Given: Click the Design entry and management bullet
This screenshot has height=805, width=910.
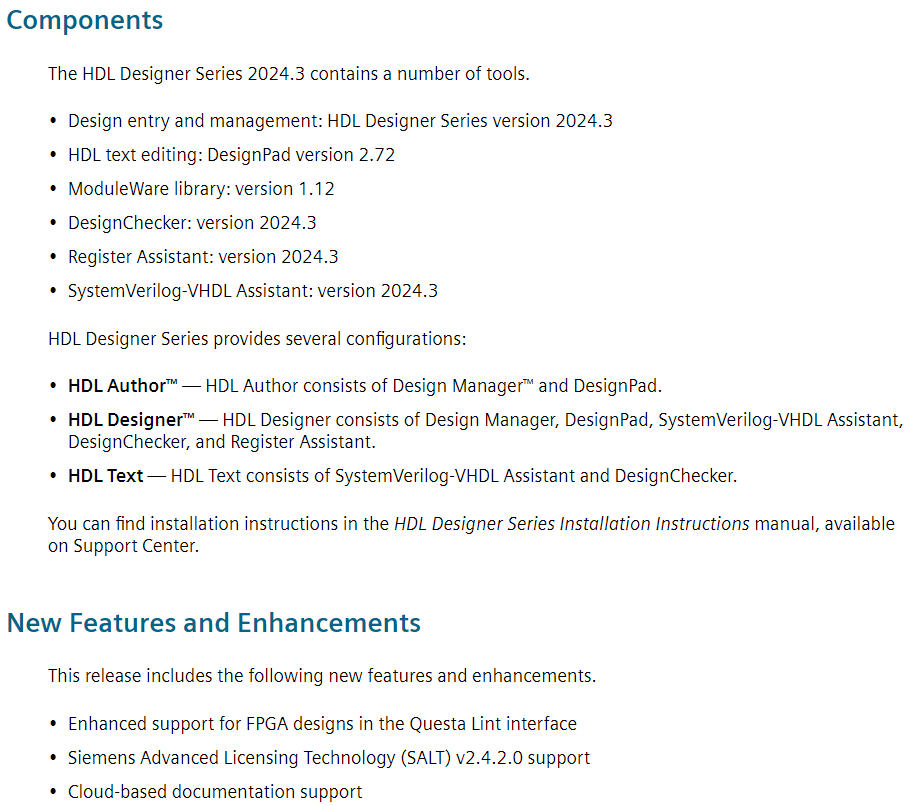Looking at the screenshot, I should coord(340,121).
